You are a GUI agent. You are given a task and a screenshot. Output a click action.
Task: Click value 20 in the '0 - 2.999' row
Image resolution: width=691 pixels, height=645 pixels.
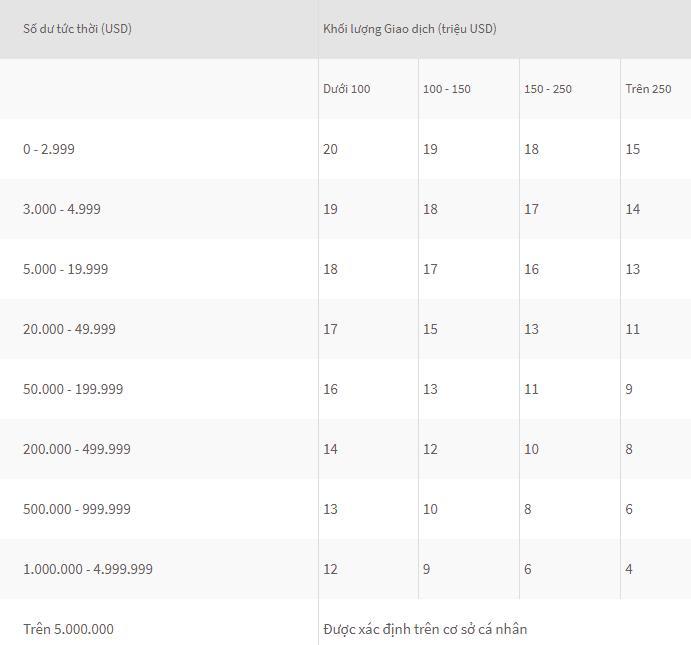[x=330, y=149]
